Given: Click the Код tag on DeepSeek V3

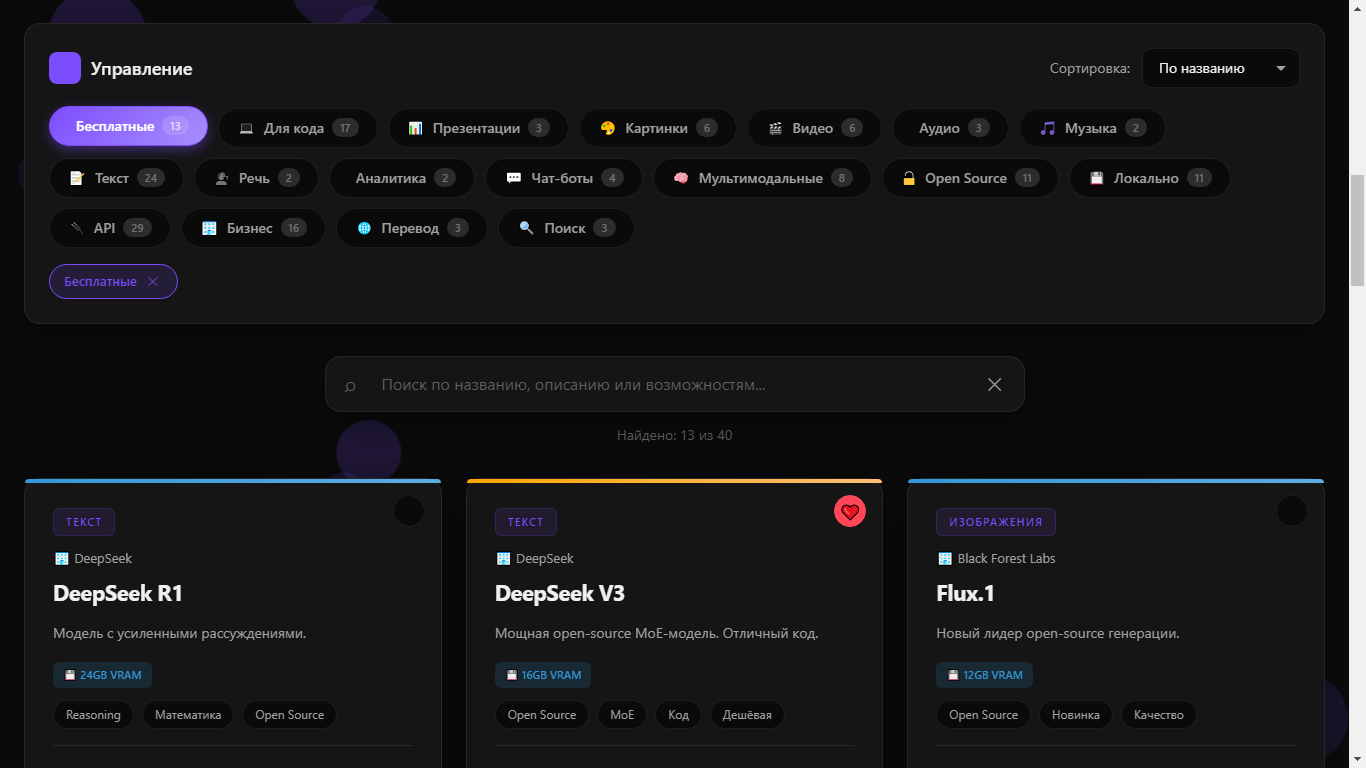Looking at the screenshot, I should 678,715.
